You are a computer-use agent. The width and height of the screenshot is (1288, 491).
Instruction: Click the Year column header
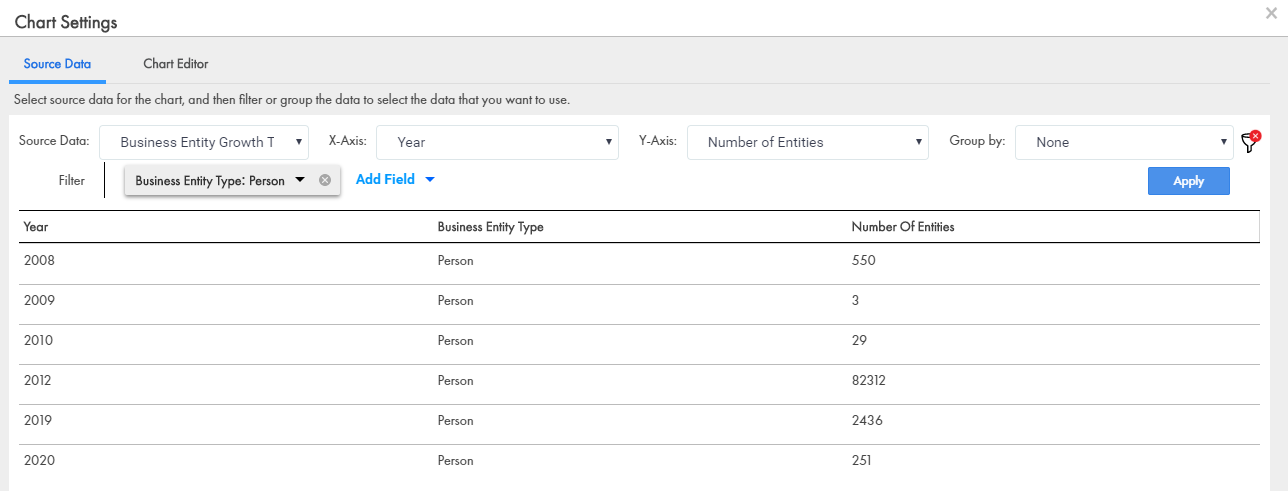coord(36,227)
